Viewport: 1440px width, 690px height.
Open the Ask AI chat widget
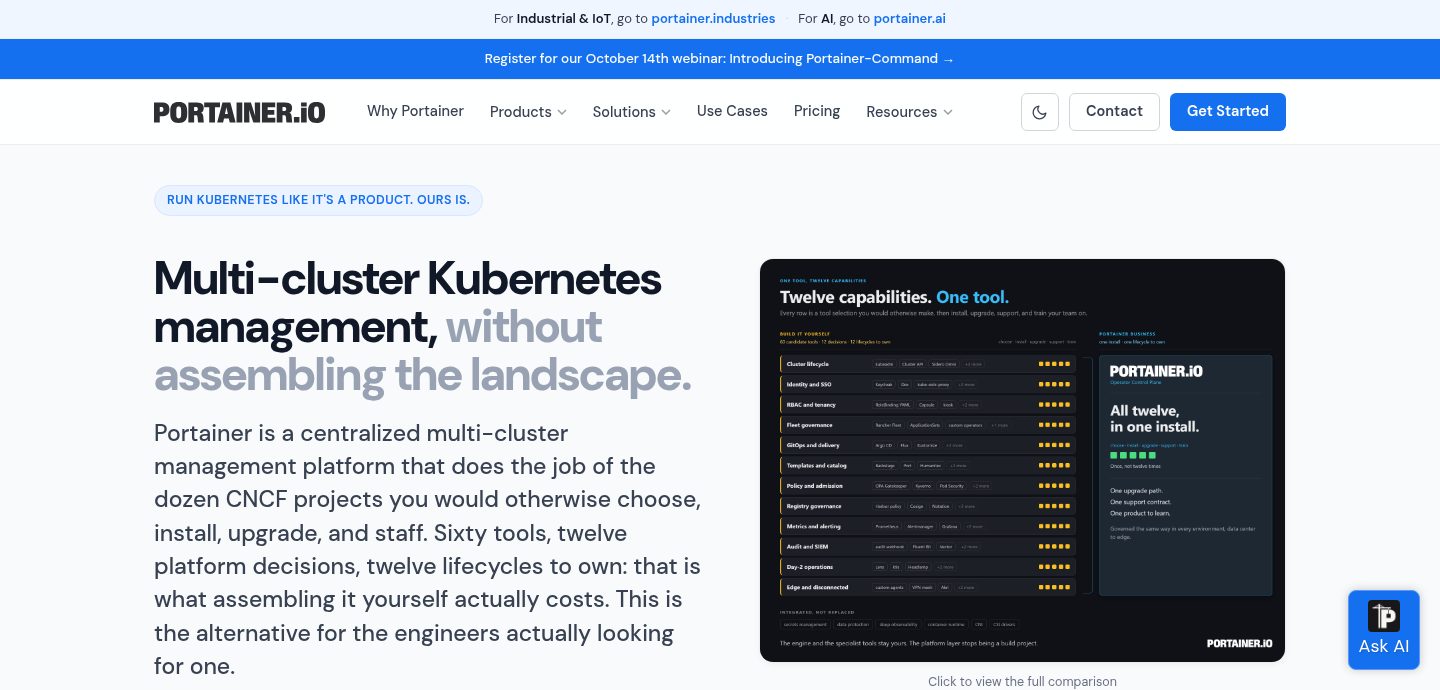[x=1384, y=630]
